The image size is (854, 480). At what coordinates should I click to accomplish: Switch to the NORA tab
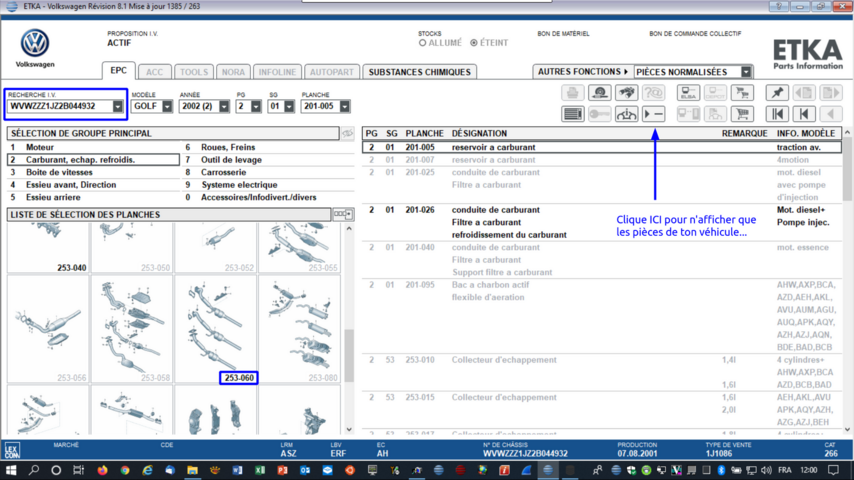233,72
